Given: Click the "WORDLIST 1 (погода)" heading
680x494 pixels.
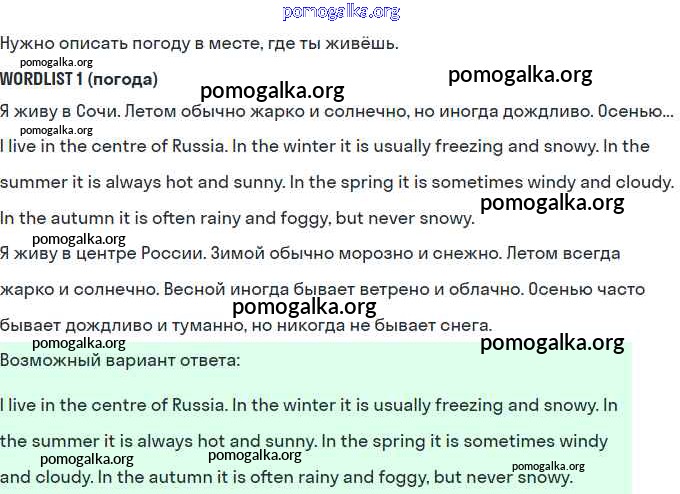Looking at the screenshot, I should coord(79,78).
